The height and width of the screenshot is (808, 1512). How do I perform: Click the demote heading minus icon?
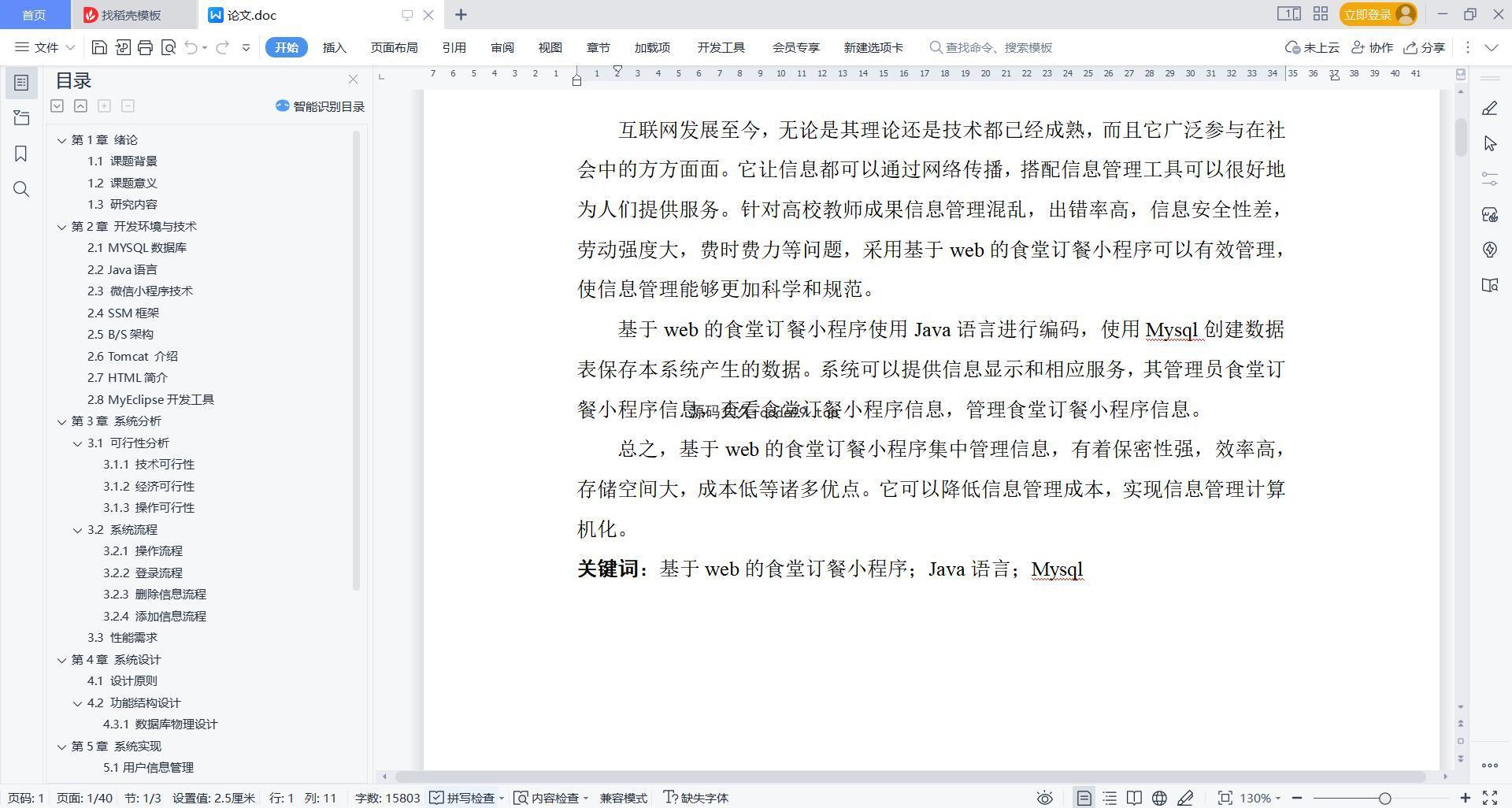point(128,106)
